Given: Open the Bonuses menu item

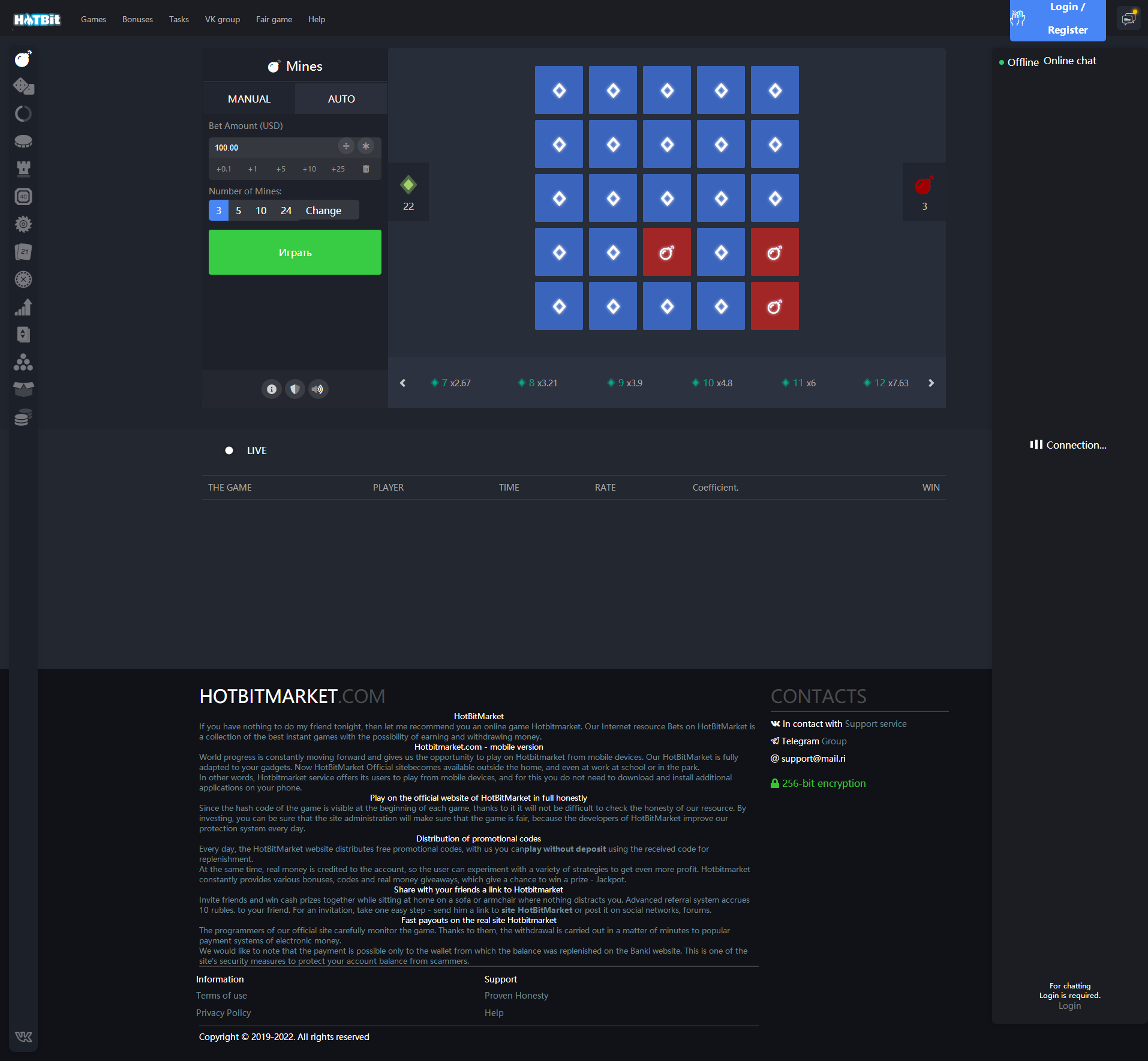Looking at the screenshot, I should click(137, 19).
